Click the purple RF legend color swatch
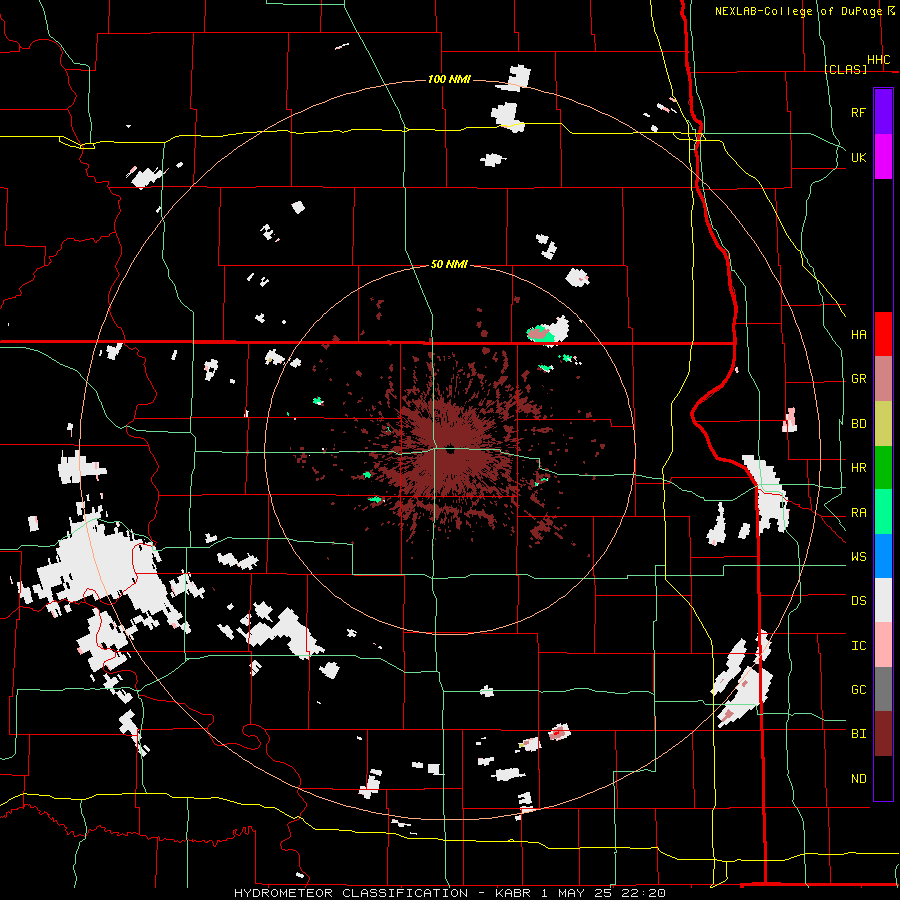This screenshot has height=900, width=900. point(883,112)
